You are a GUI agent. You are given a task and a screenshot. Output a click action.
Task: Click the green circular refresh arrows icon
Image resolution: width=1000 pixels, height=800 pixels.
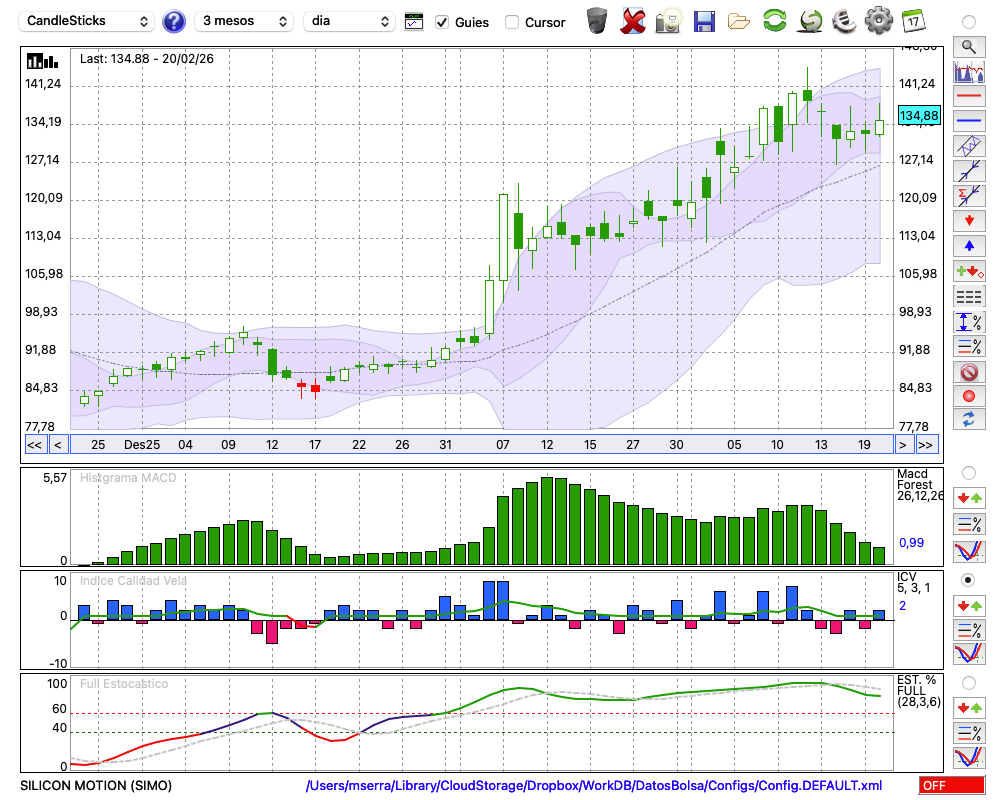click(774, 21)
